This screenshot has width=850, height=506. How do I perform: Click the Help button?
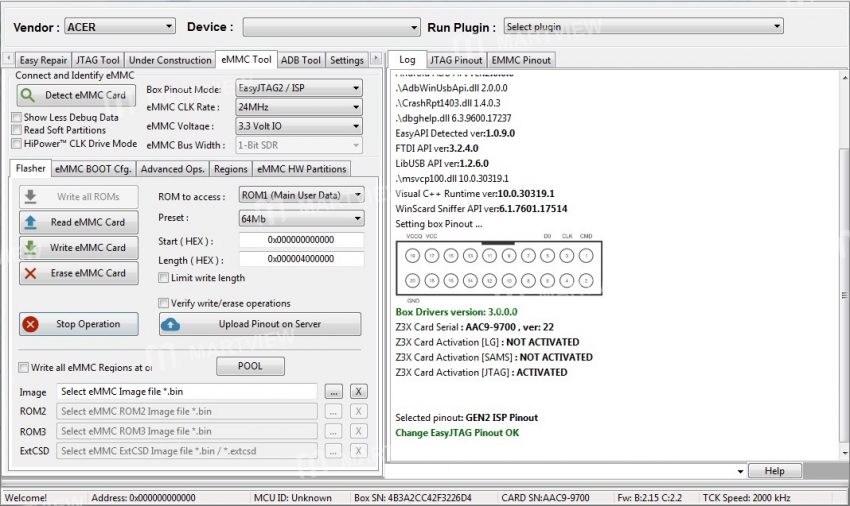774,471
